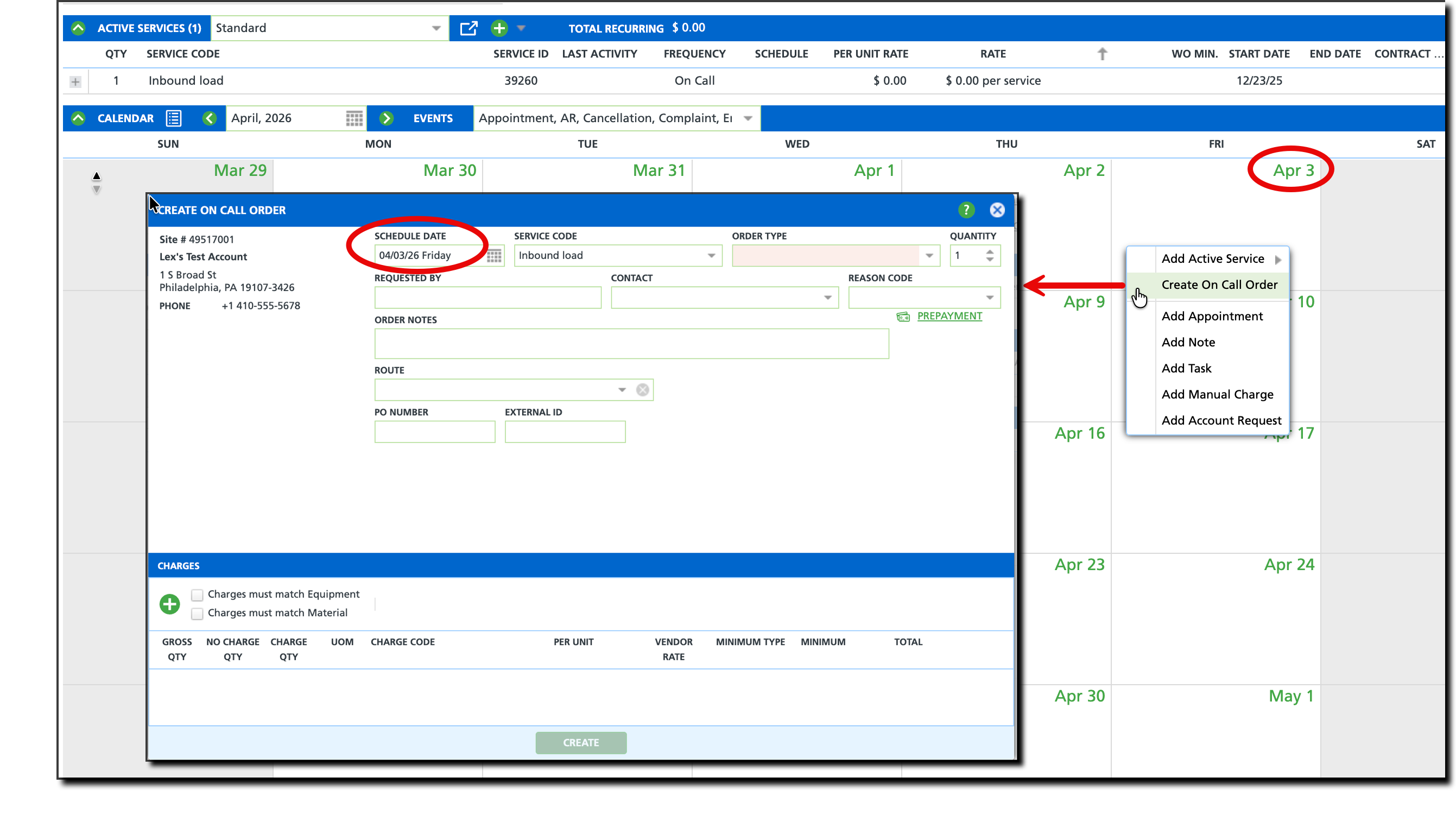Click the pop-out icon in Active Services
Viewport: 1456px width, 834px height.
pyautogui.click(x=469, y=28)
